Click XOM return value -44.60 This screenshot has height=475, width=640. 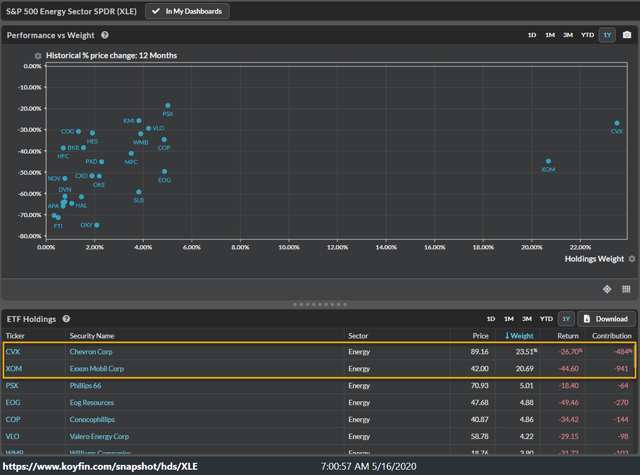569,369
